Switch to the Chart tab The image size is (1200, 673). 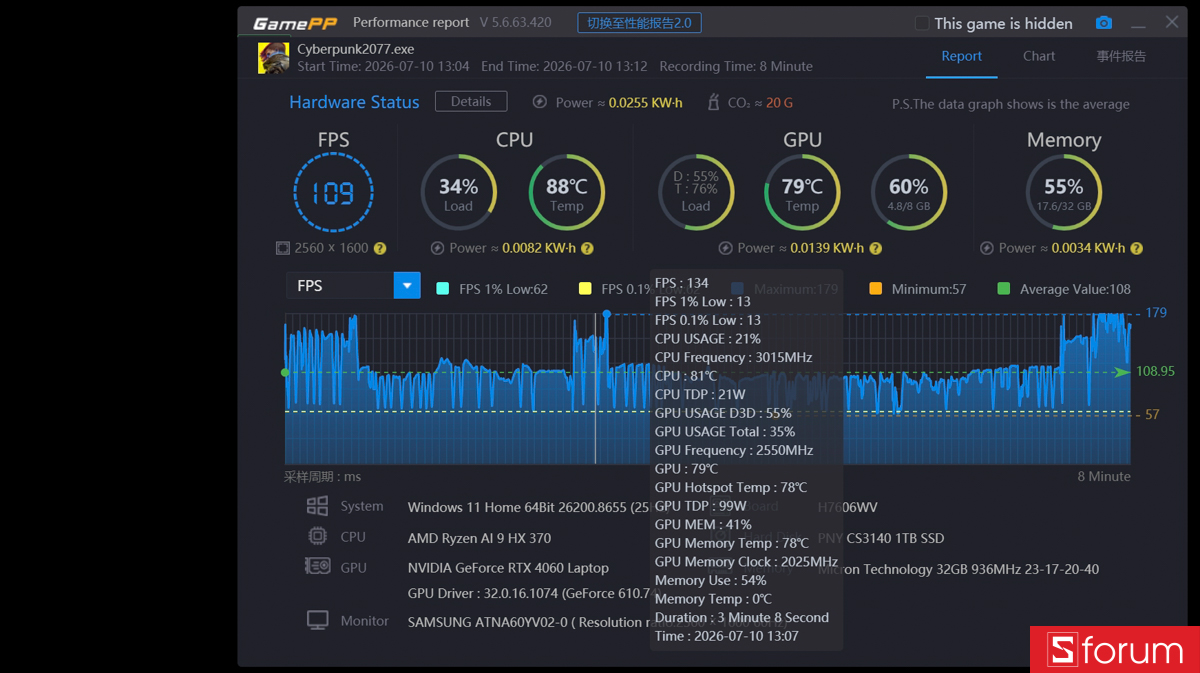1039,56
